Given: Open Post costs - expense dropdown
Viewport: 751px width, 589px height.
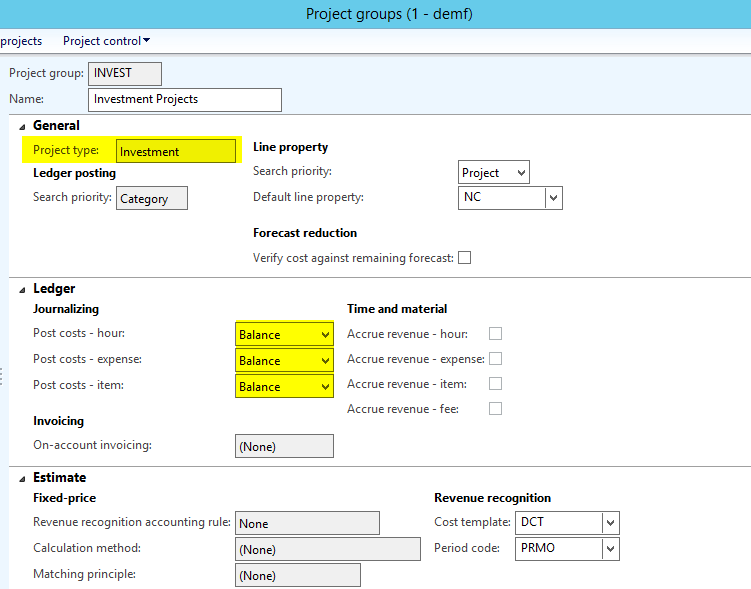Looking at the screenshot, I should [323, 361].
